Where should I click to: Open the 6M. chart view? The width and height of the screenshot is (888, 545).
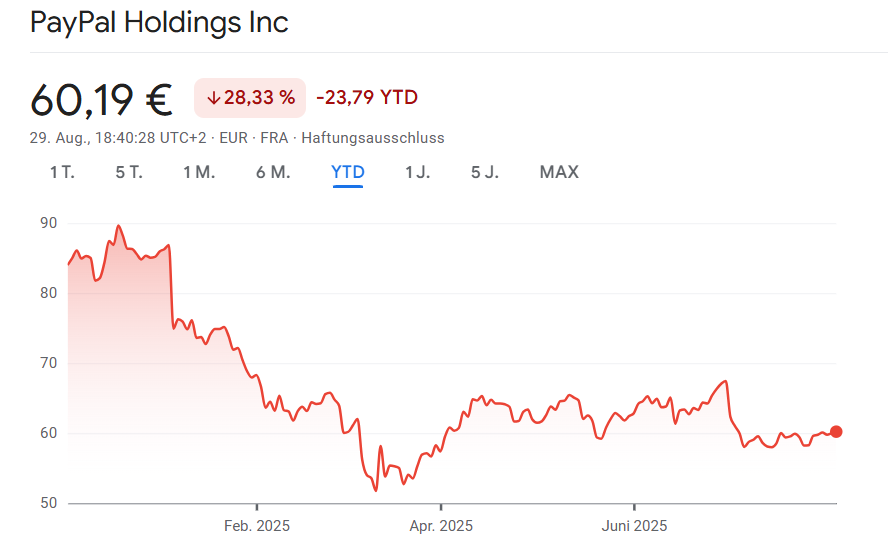click(x=273, y=172)
